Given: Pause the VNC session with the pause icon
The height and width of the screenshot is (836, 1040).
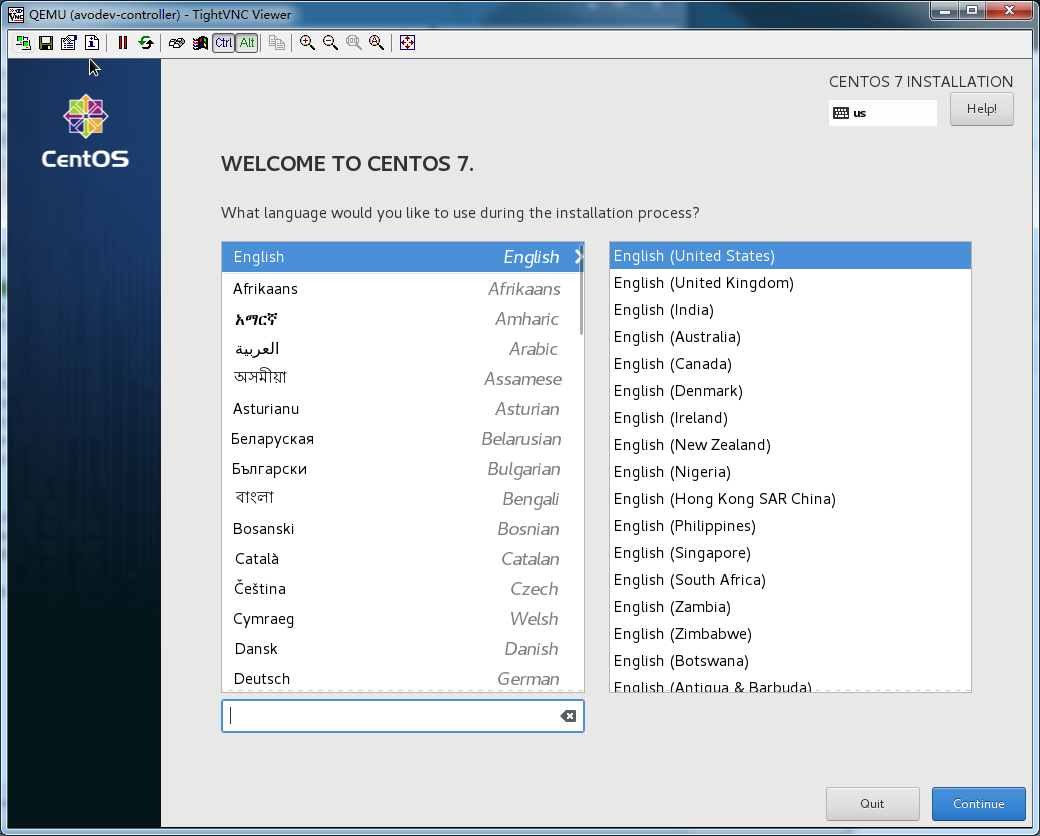Looking at the screenshot, I should [x=123, y=42].
